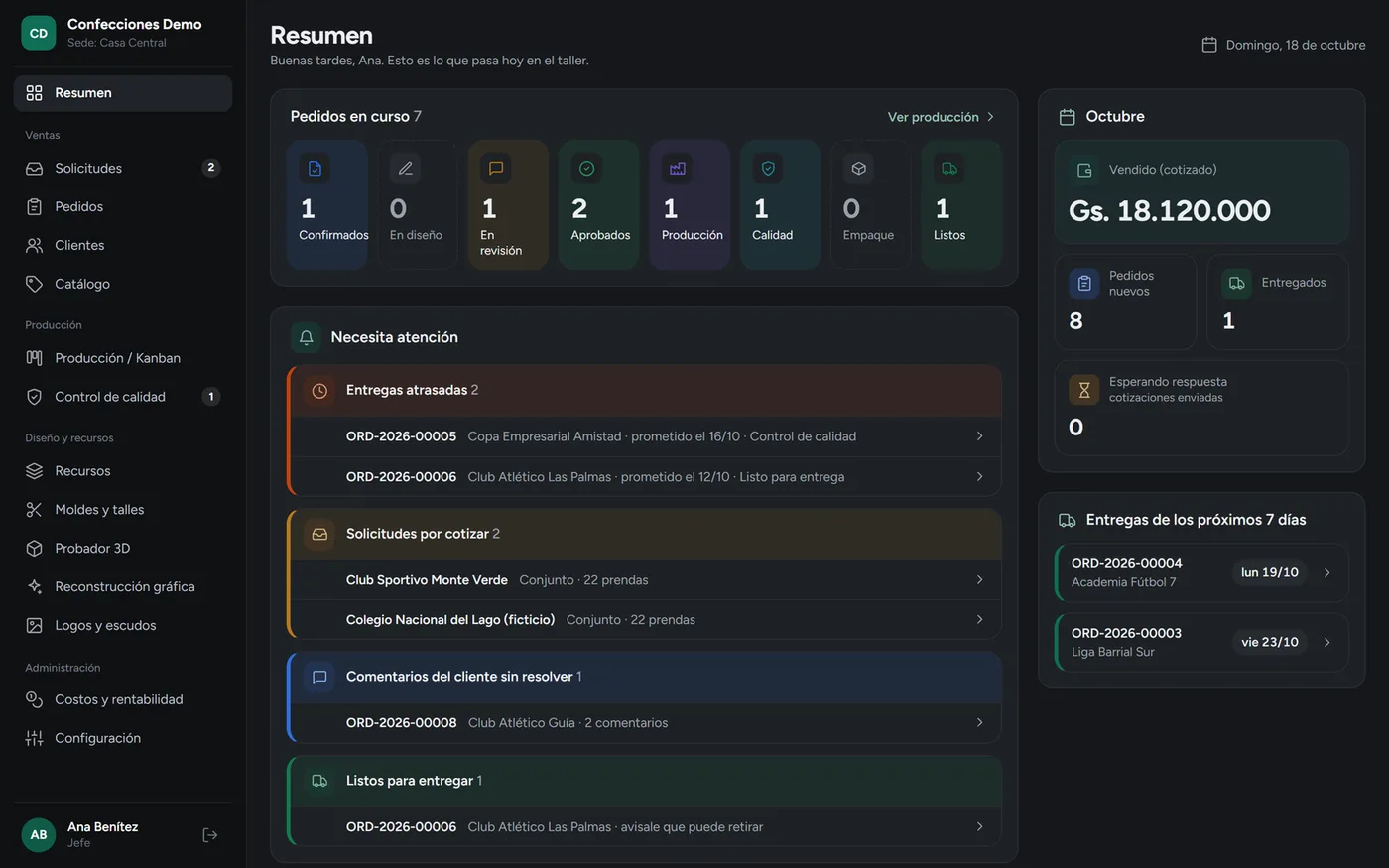Open Configuración in the sidebar
Viewport: 1389px width, 868px height.
[123, 738]
